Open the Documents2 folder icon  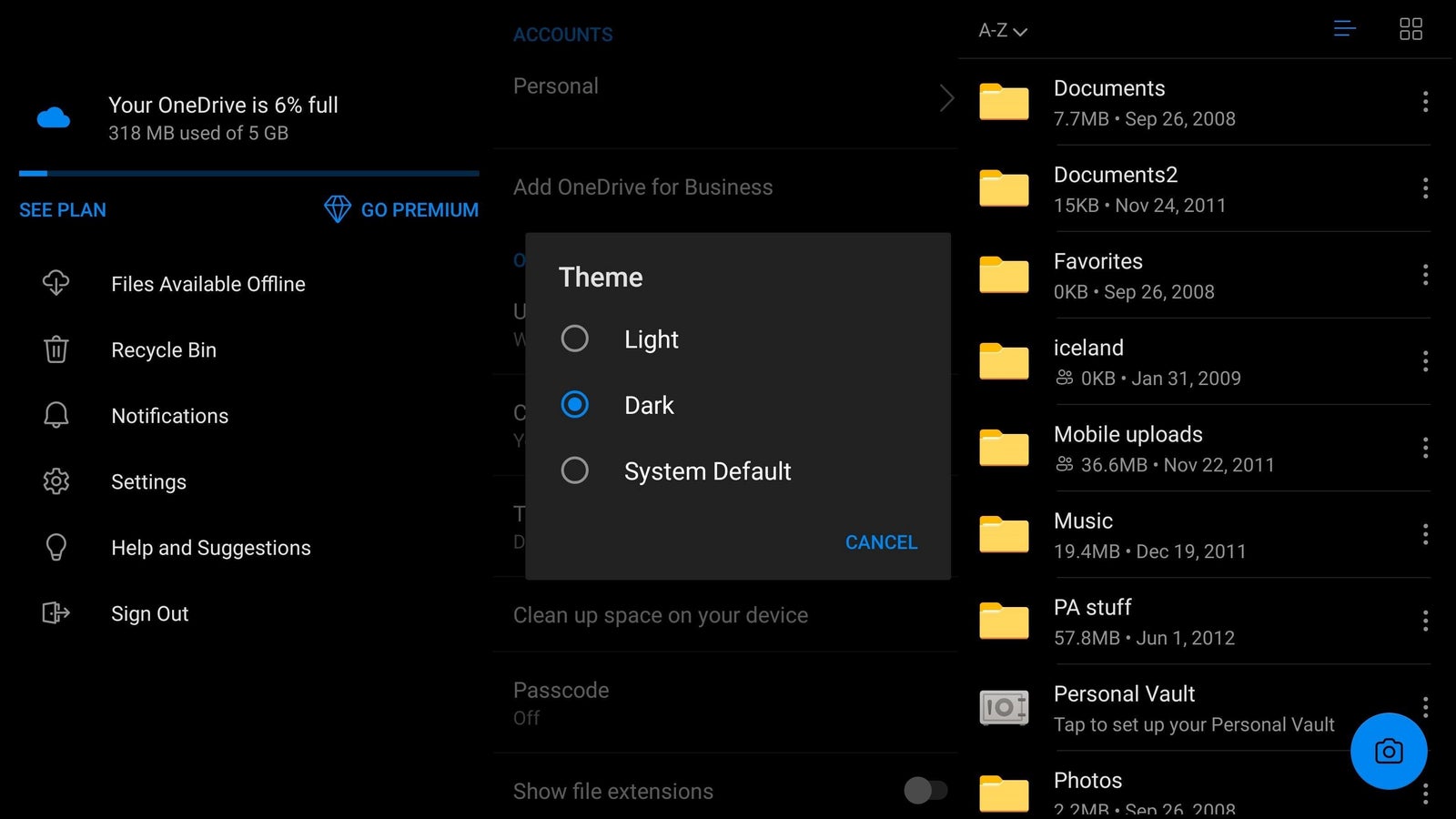tap(1004, 188)
